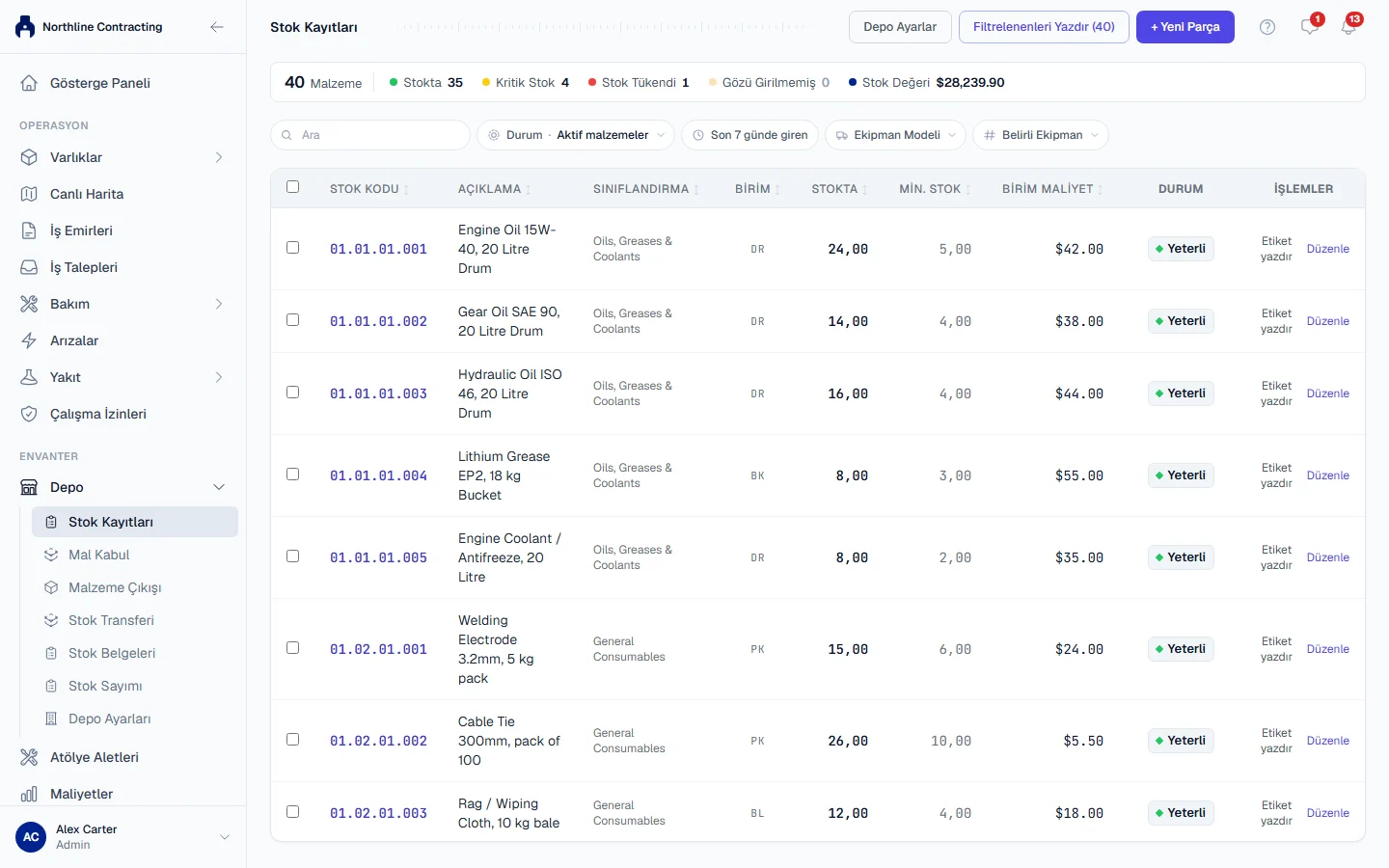Click the Canlı Harita map icon

[x=29, y=194]
